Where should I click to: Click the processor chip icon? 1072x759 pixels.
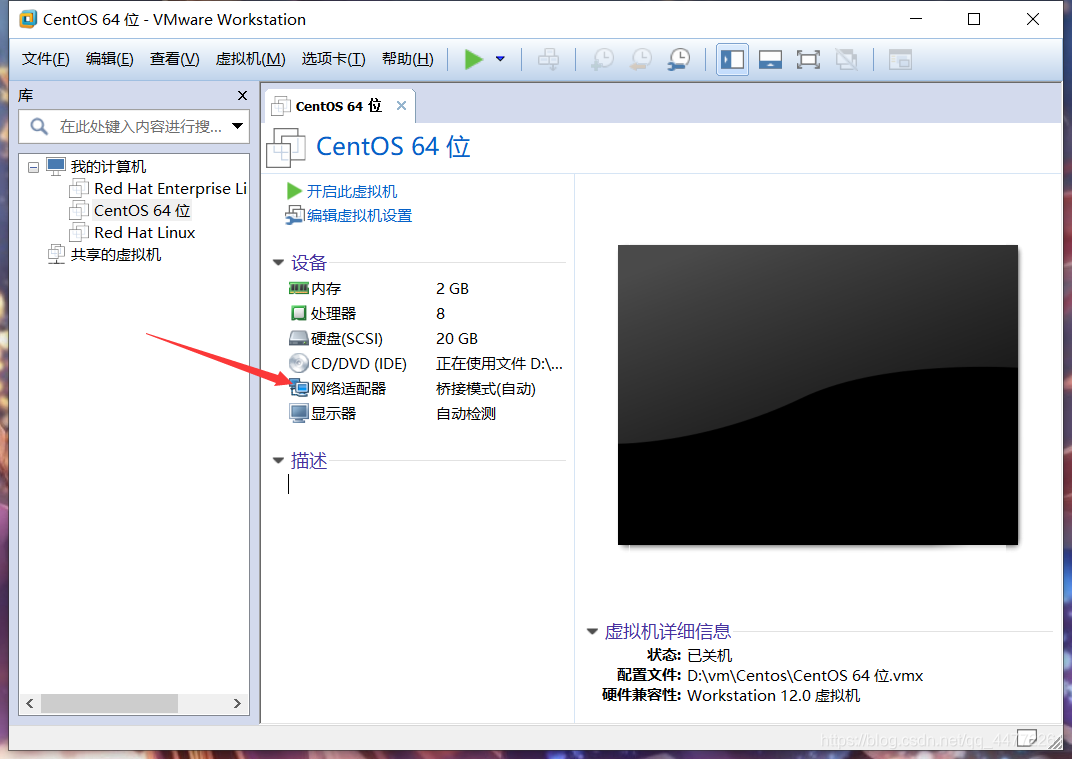299,313
